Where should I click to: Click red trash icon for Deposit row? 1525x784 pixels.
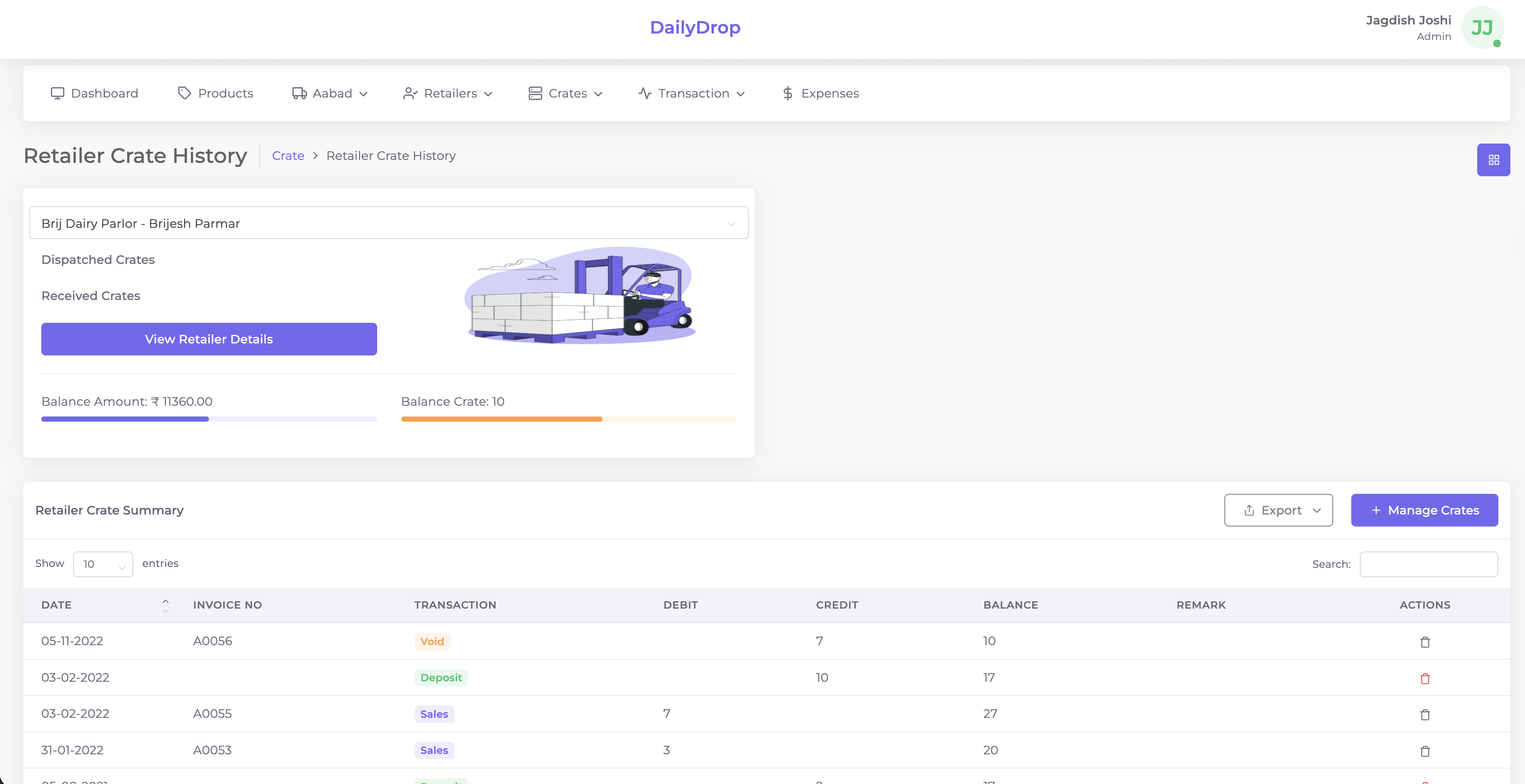pyautogui.click(x=1424, y=678)
